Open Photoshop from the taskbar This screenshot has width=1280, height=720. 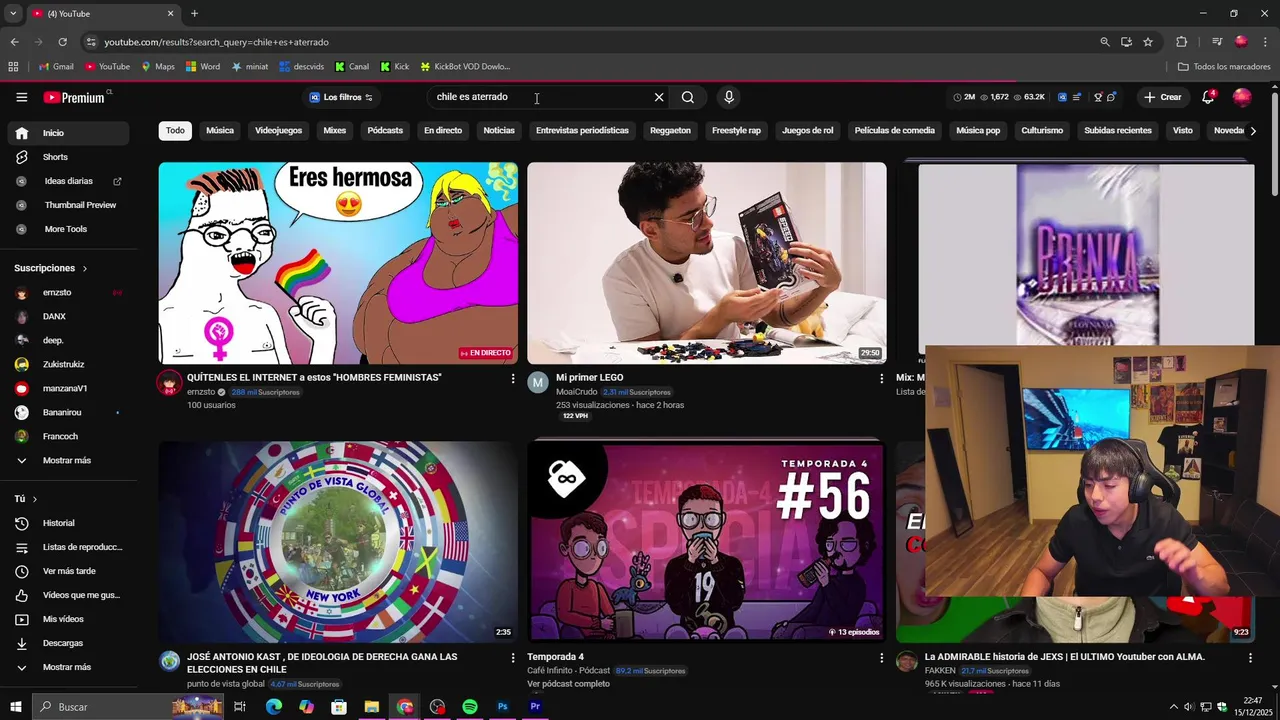[x=503, y=707]
